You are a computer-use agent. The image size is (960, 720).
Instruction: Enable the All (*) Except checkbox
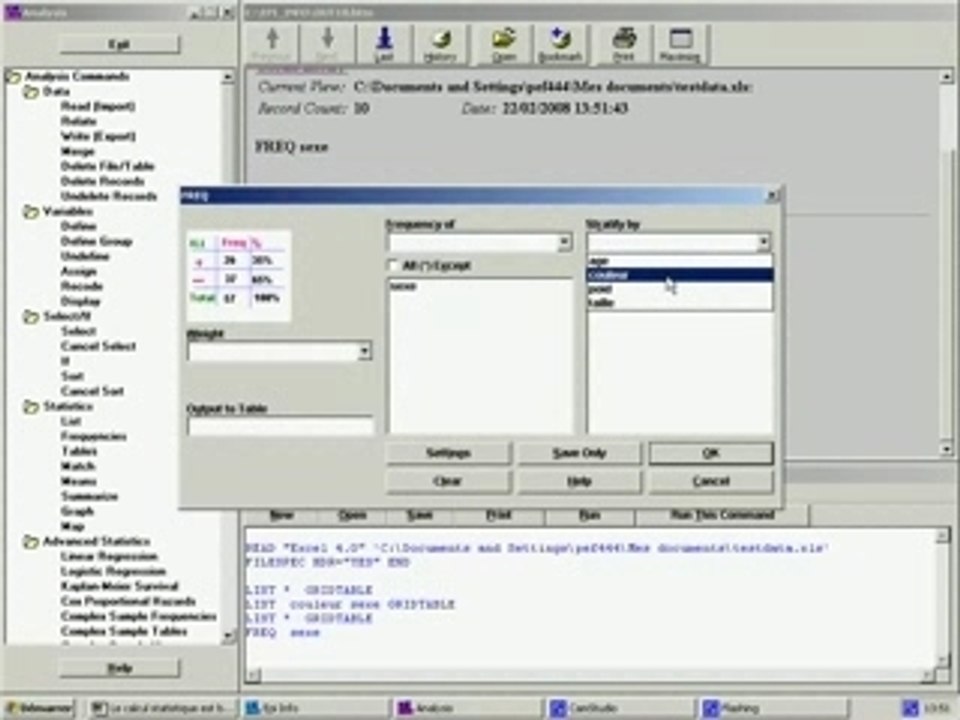[x=394, y=266]
